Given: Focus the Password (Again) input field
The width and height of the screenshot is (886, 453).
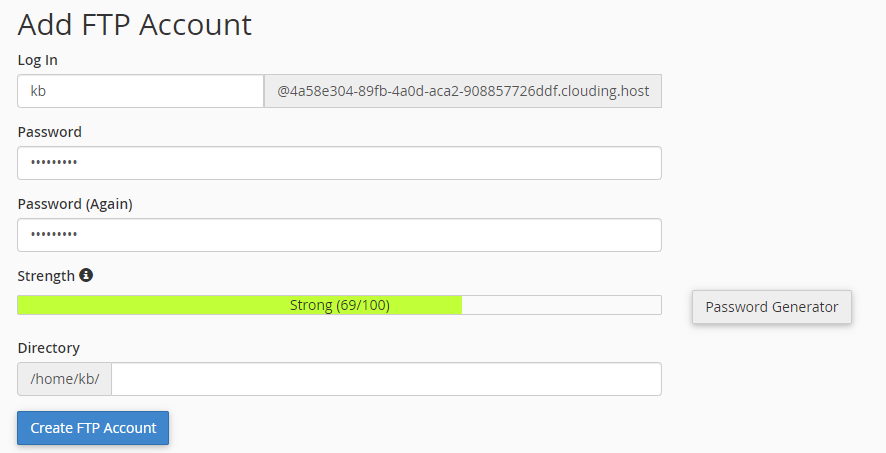Looking at the screenshot, I should tap(339, 235).
